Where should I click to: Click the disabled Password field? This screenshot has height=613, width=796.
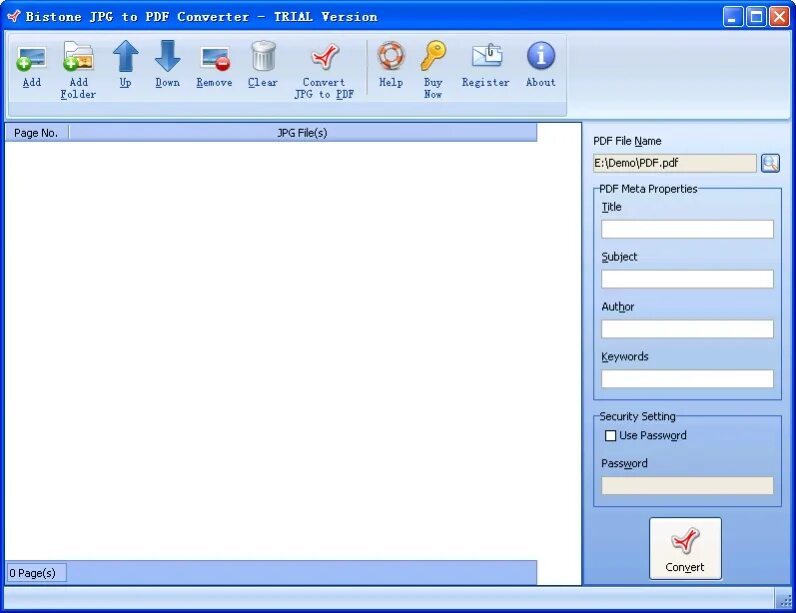click(x=687, y=486)
